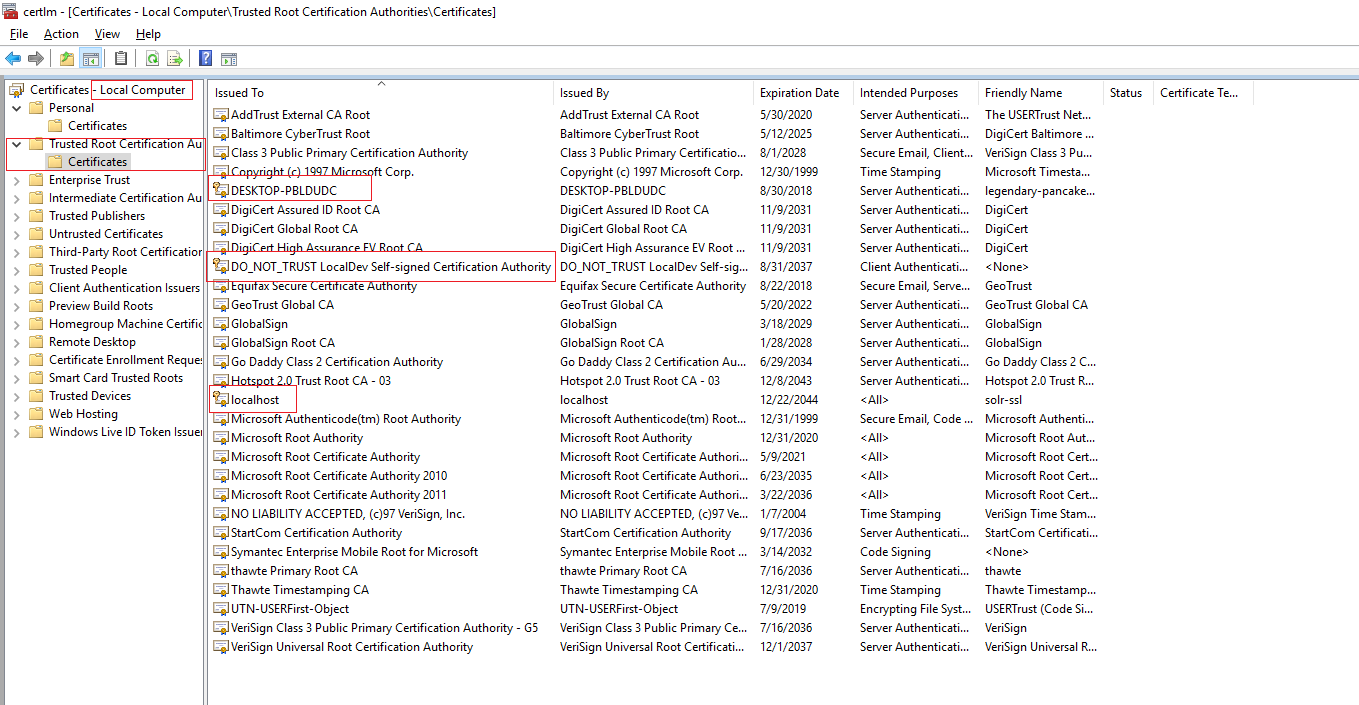The height and width of the screenshot is (705, 1359).
Task: Expand the Trusted Devices node
Action: click(16, 395)
